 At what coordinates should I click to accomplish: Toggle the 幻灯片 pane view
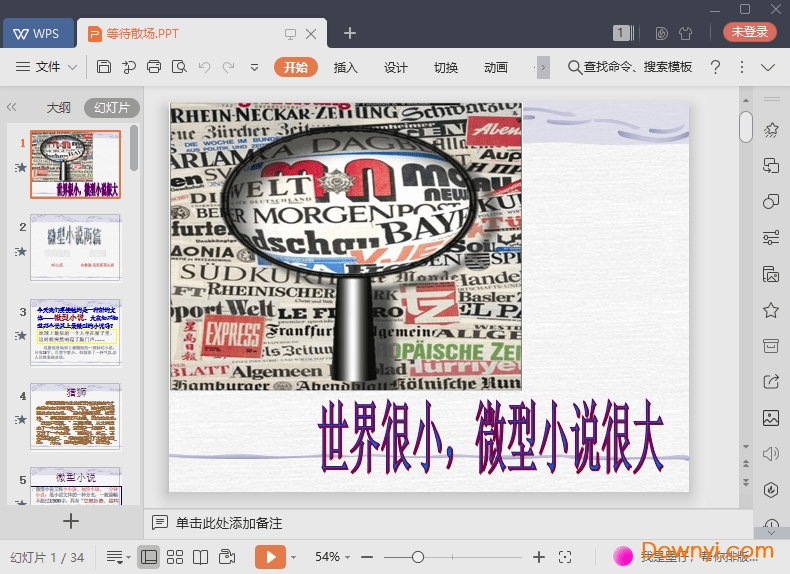[111, 107]
